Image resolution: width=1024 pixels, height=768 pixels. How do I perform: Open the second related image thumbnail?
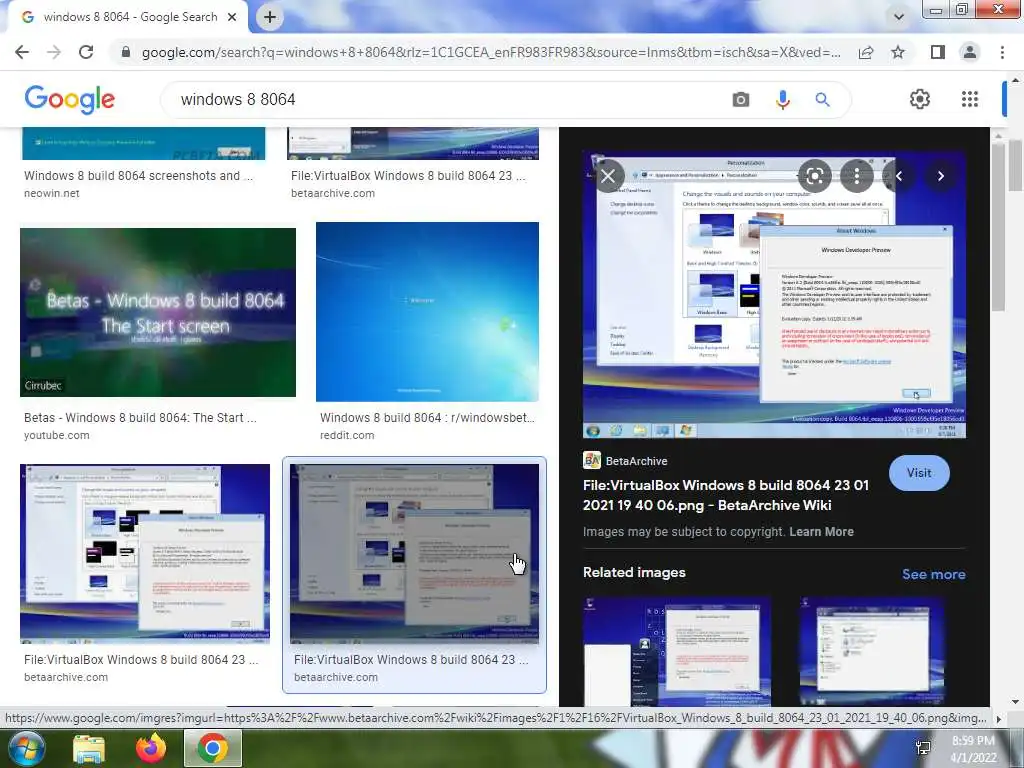(x=873, y=650)
